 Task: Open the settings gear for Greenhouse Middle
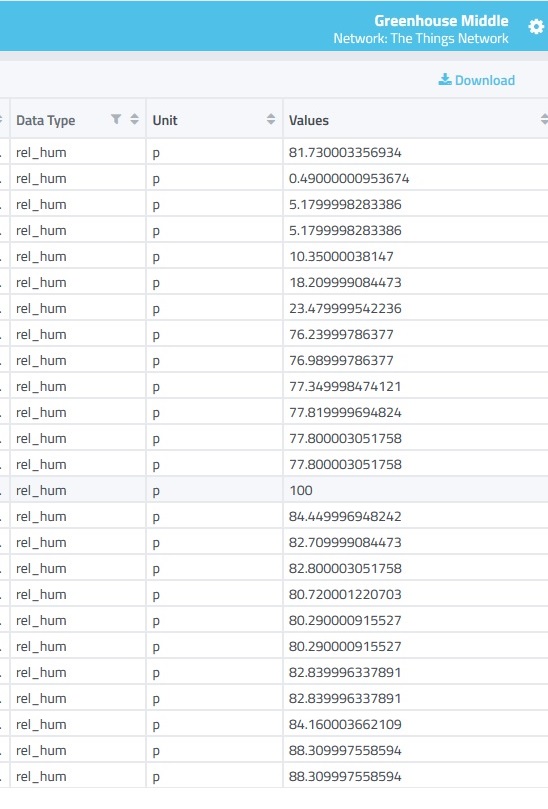coord(536,26)
